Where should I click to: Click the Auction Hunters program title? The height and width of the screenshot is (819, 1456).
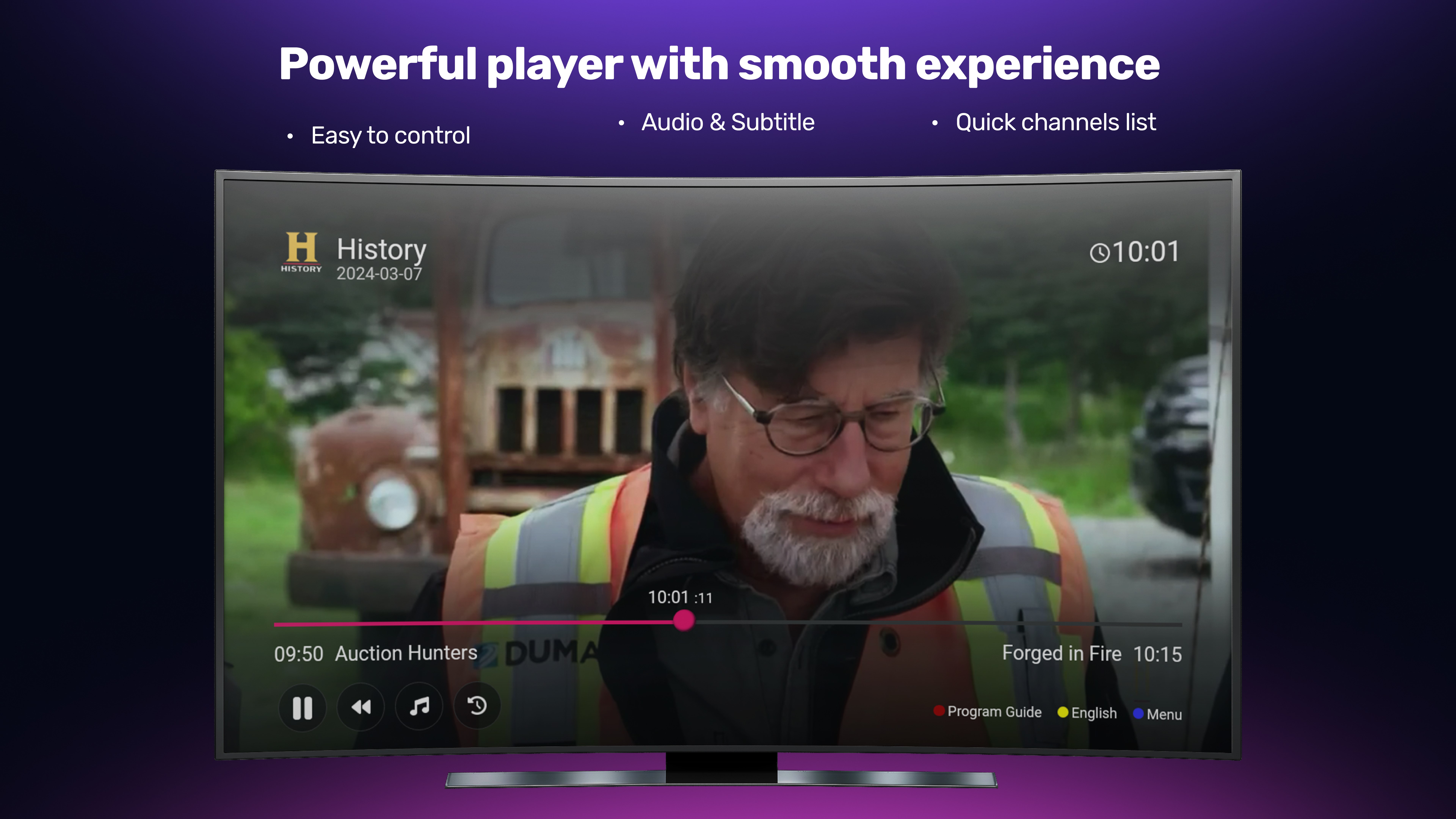click(406, 653)
